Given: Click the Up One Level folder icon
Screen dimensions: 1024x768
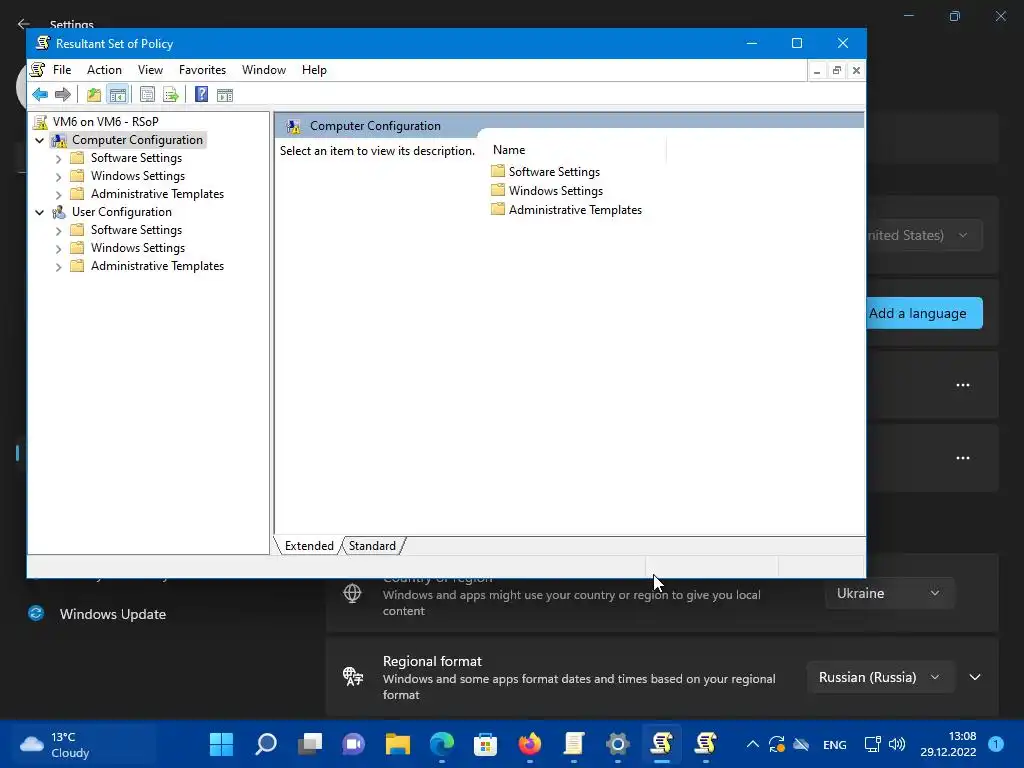Looking at the screenshot, I should [94, 95].
